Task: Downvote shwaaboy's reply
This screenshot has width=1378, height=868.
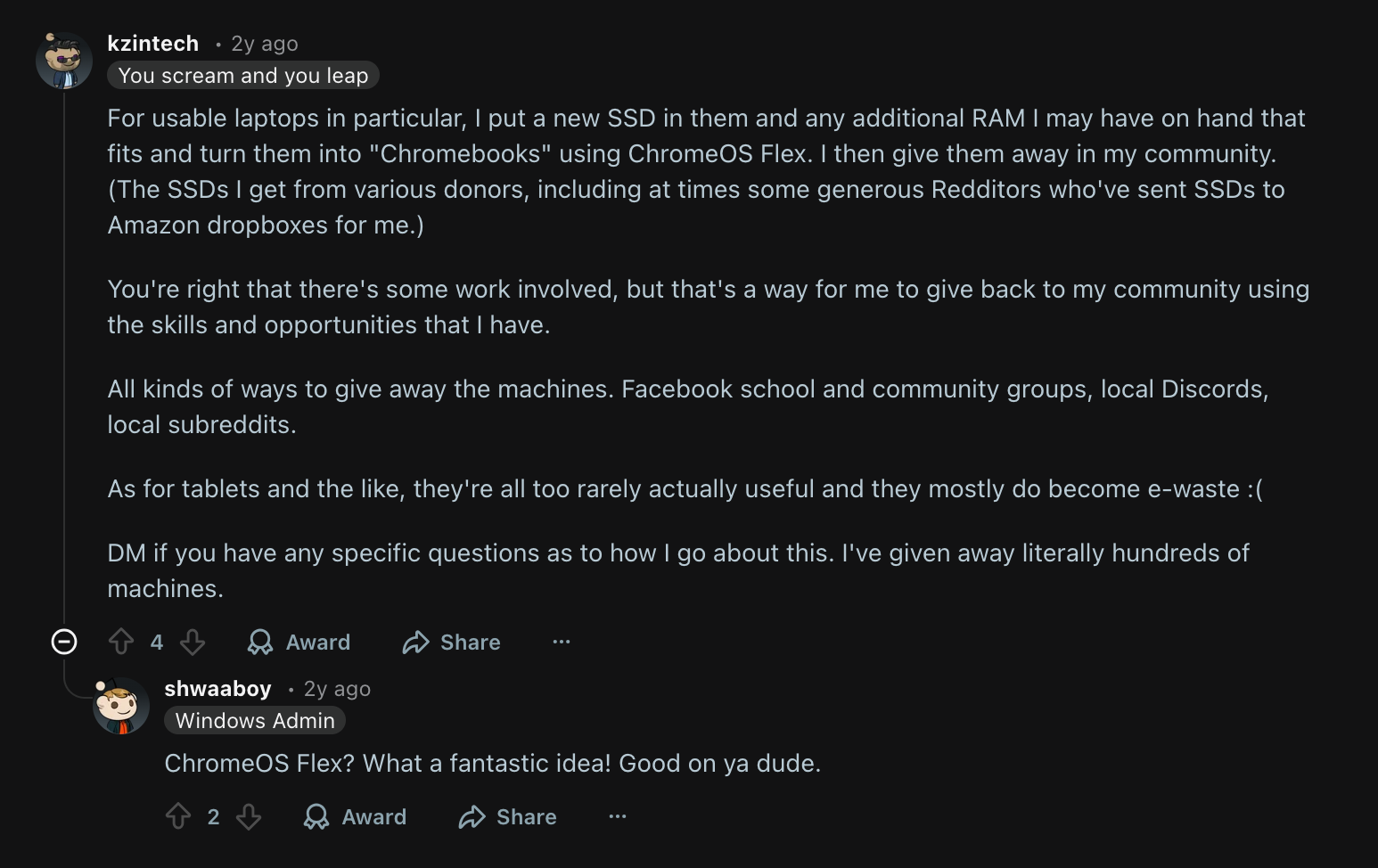Action: pyautogui.click(x=249, y=816)
